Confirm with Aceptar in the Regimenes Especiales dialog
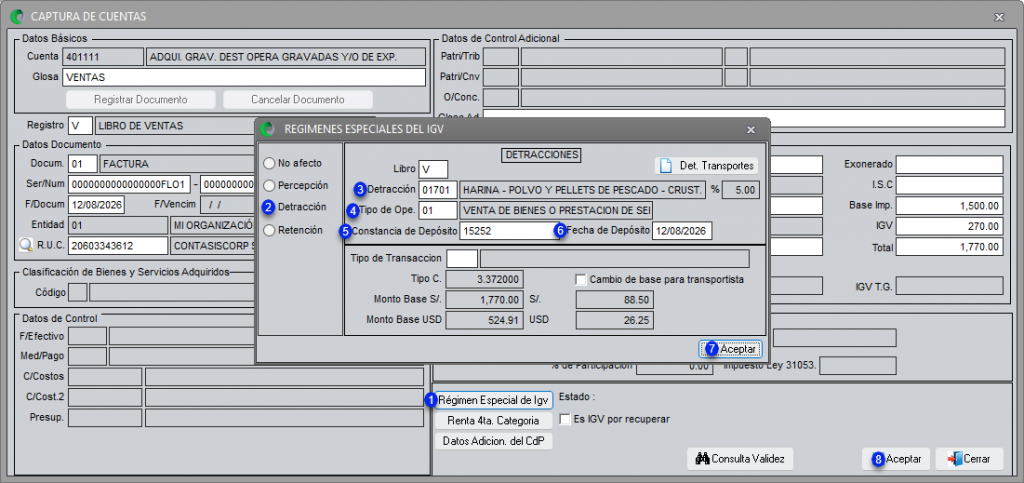 coord(730,349)
